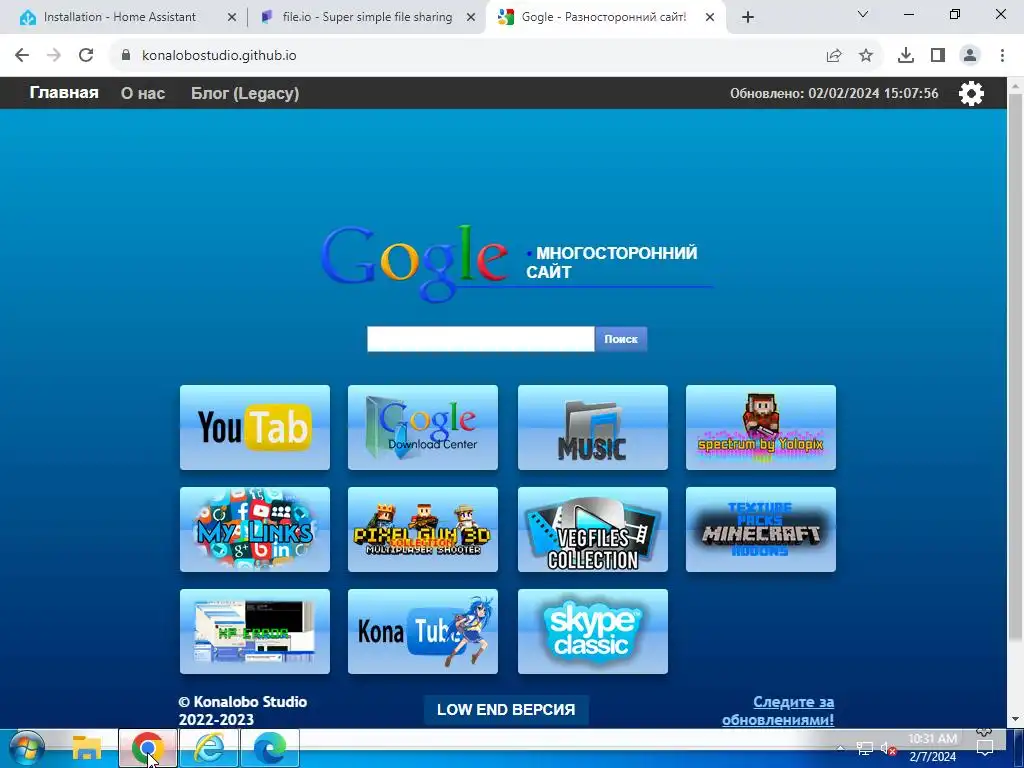Select the Gogle - Разносторонний сайт tab
Screen dimensions: 1024x768
click(x=603, y=17)
